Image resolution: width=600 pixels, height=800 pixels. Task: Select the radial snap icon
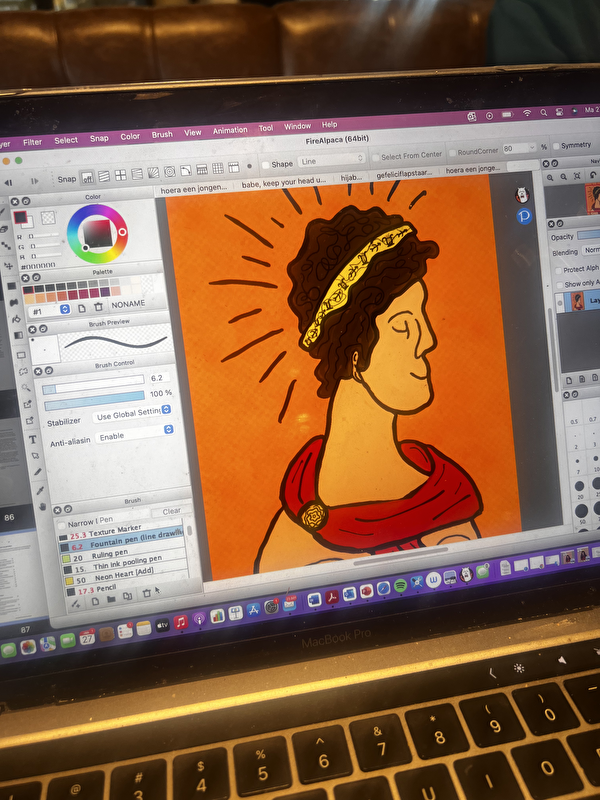click(153, 172)
